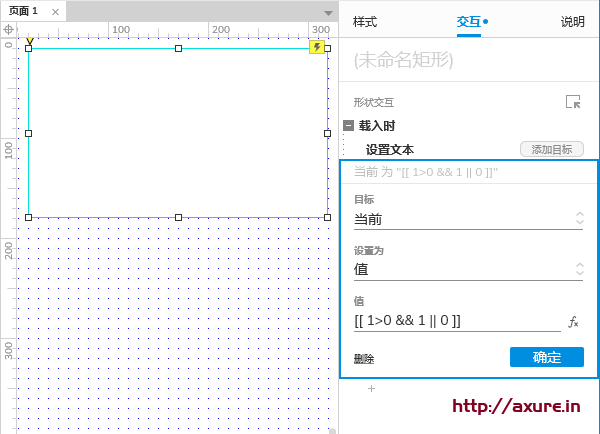Click the action summary 当前 为 text
Screen dimensions: 600x434
tap(426, 172)
